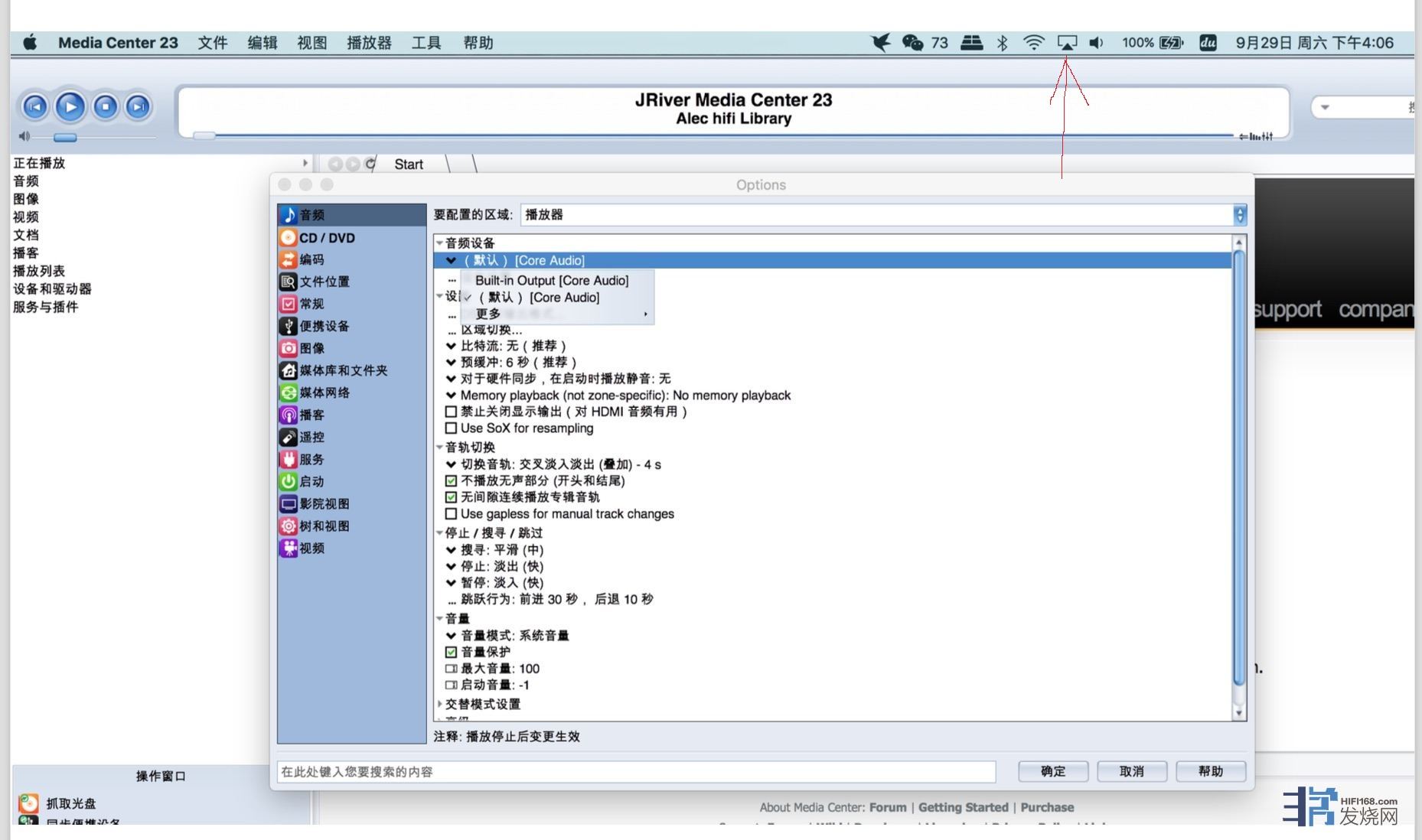The image size is (1422, 840).
Task: Select the 编码 encoding options category
Action: click(x=311, y=259)
